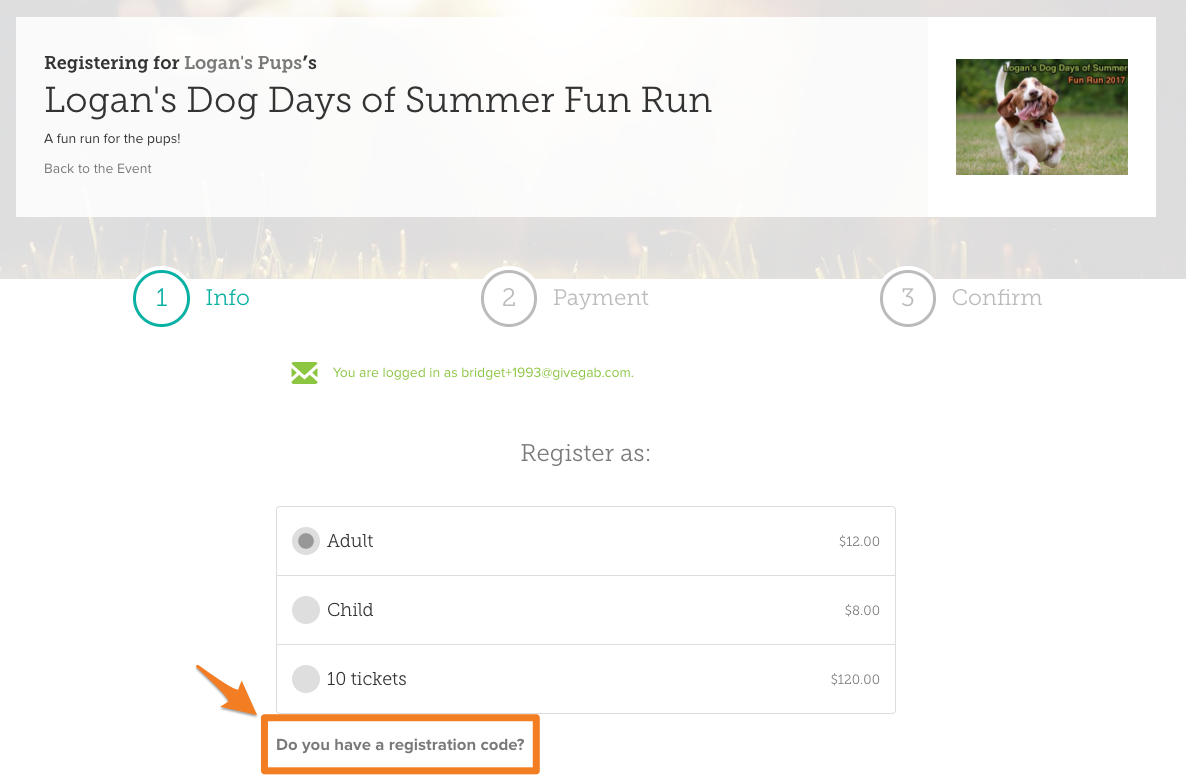
Task: Click the Adult option label
Action: click(350, 541)
